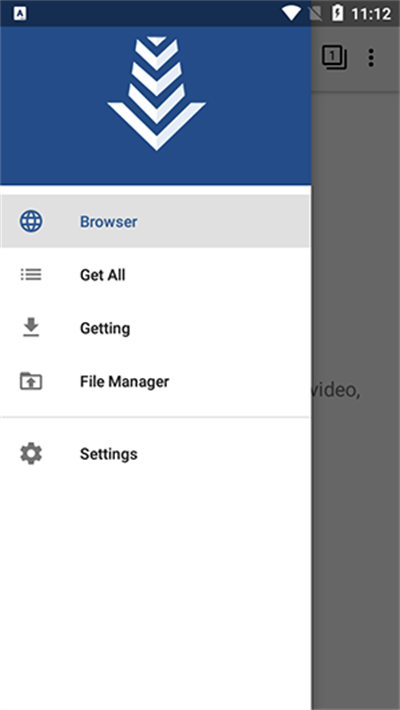Click the download arrow icon beside Getting

tap(31, 328)
